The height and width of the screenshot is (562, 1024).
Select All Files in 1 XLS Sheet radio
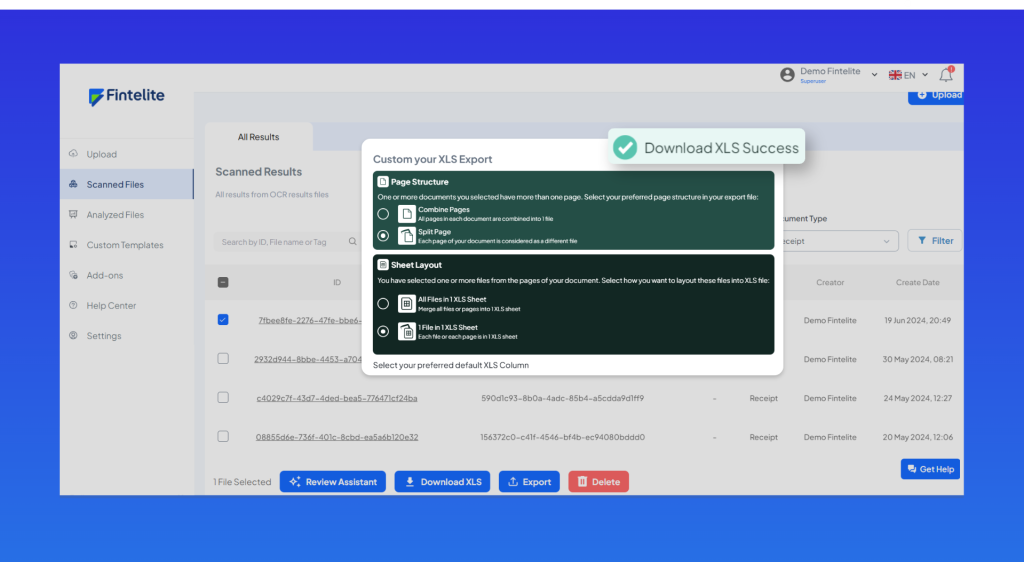coord(383,303)
